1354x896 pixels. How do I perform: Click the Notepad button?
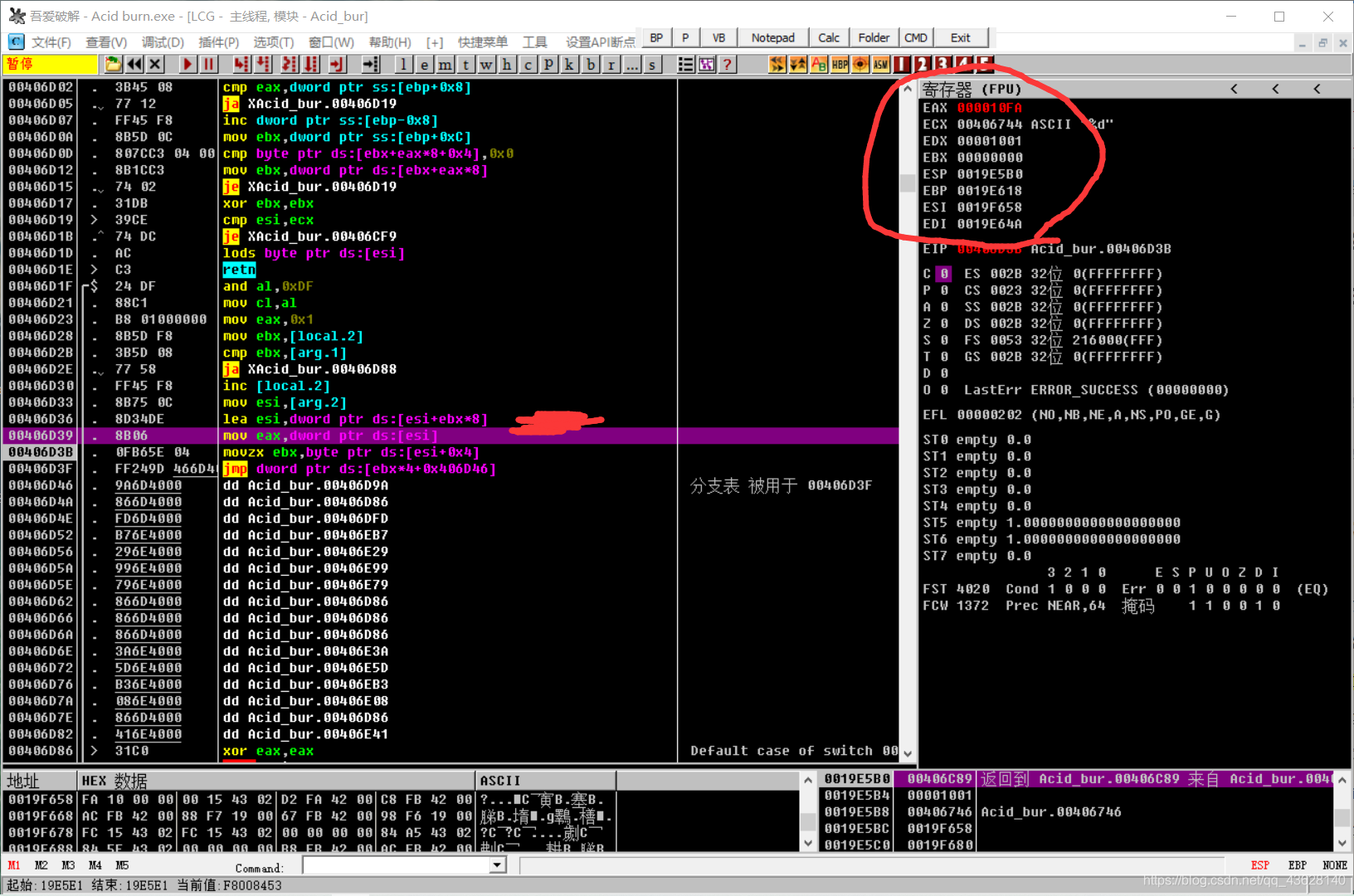[x=772, y=38]
